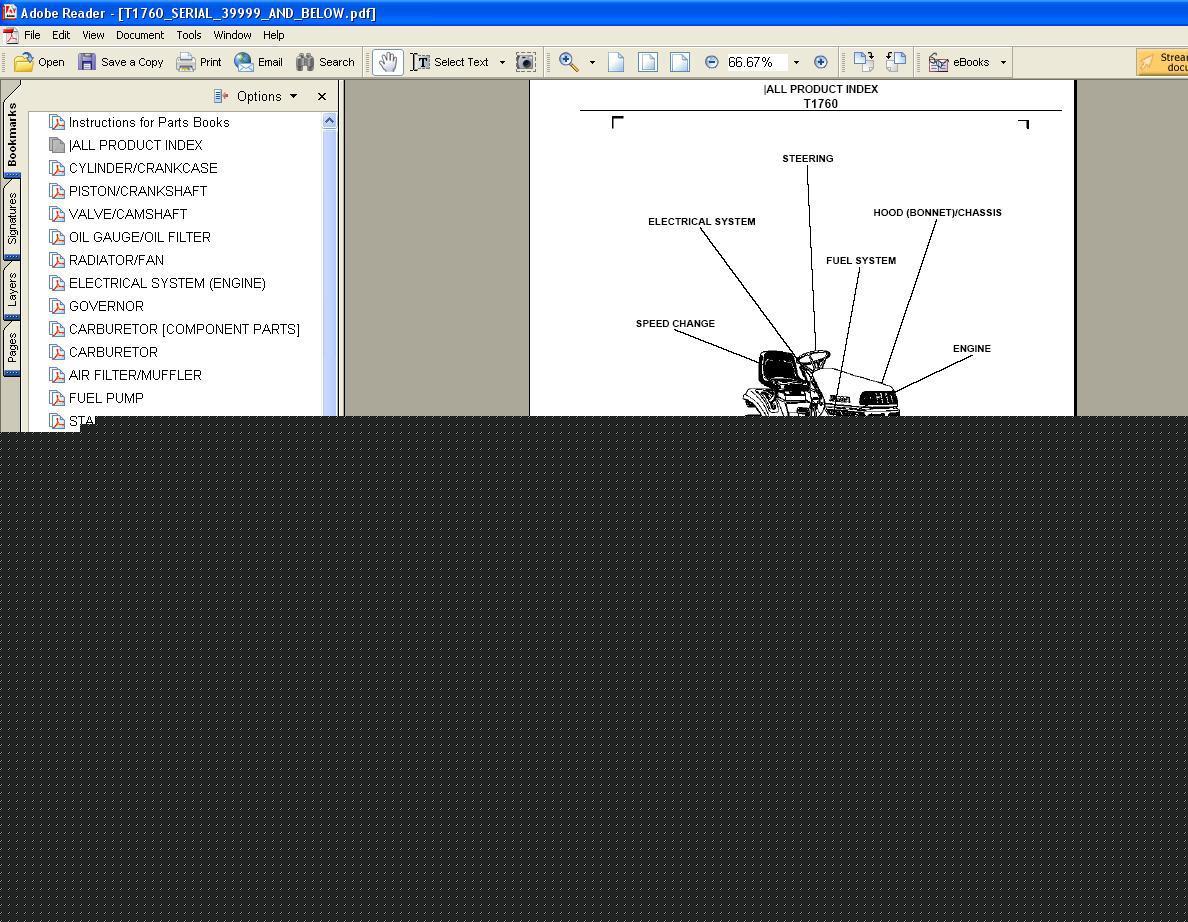Set view to Actual Size page icon
The height and width of the screenshot is (922, 1188).
point(617,62)
